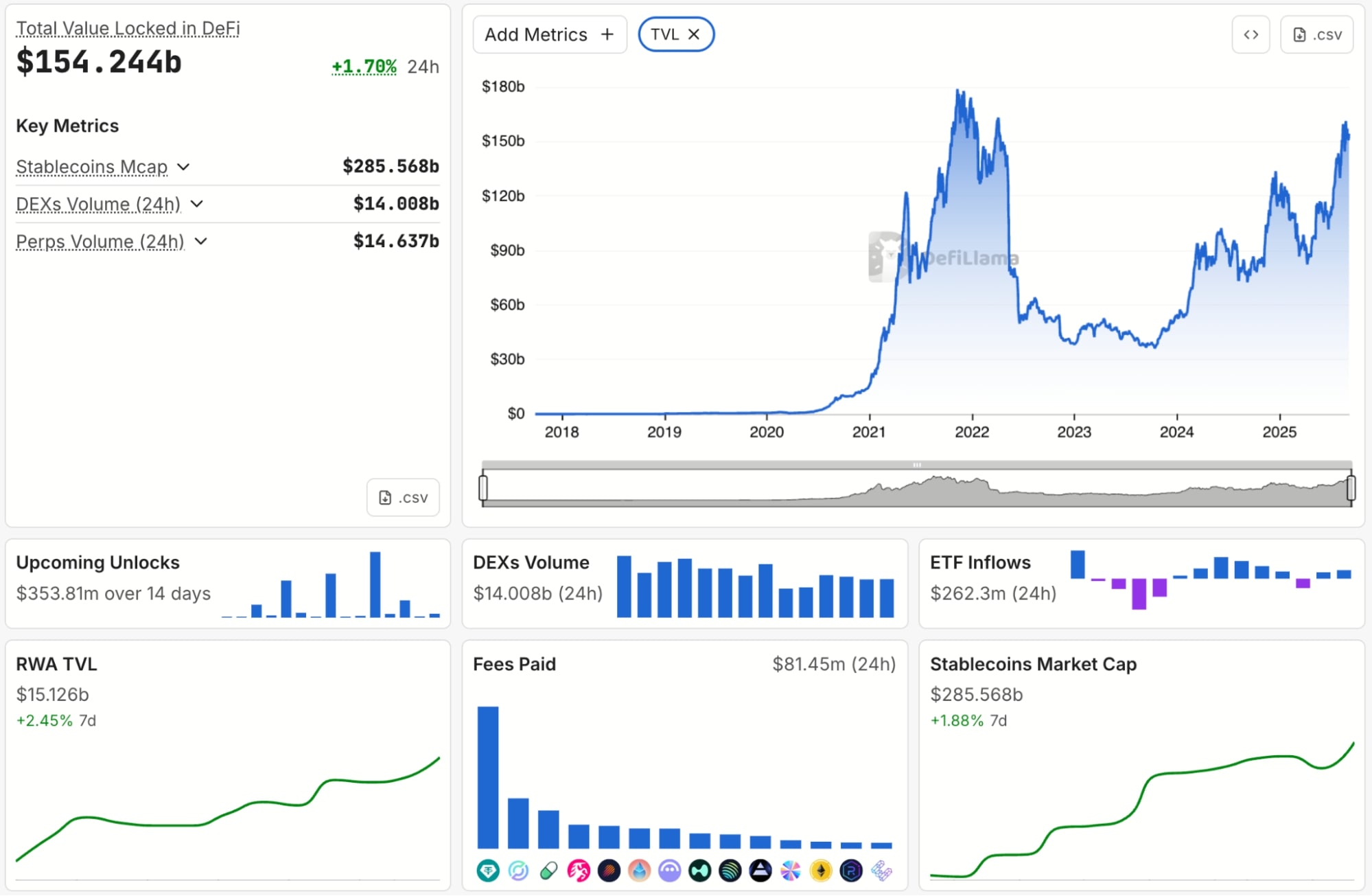Click the Tether protocol icon under Fees Paid

488,871
